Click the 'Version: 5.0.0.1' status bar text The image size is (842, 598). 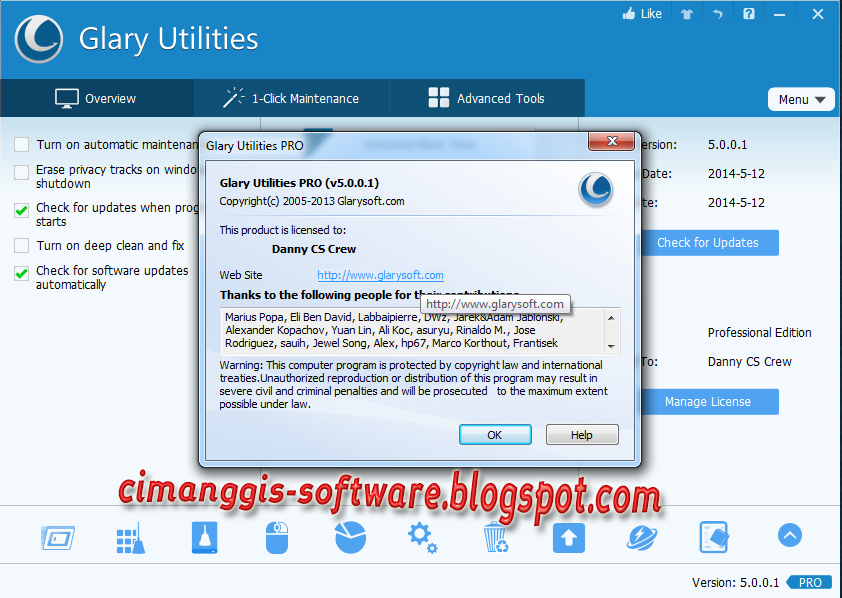(x=735, y=582)
